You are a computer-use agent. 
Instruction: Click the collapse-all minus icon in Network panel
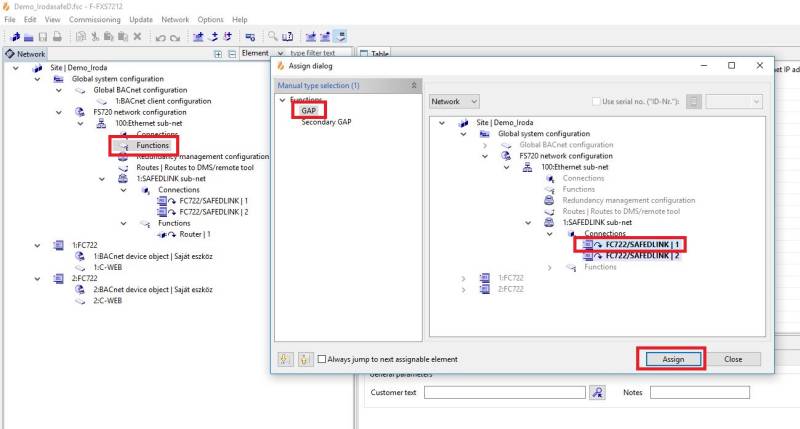click(x=231, y=54)
